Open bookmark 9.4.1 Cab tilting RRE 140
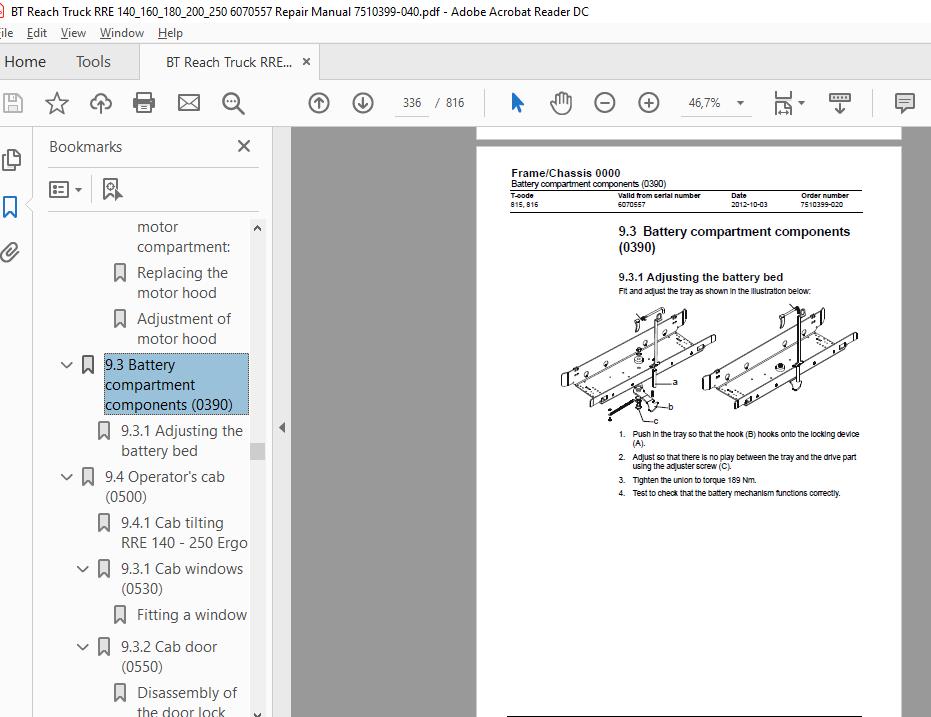The image size is (931, 717). pos(184,532)
